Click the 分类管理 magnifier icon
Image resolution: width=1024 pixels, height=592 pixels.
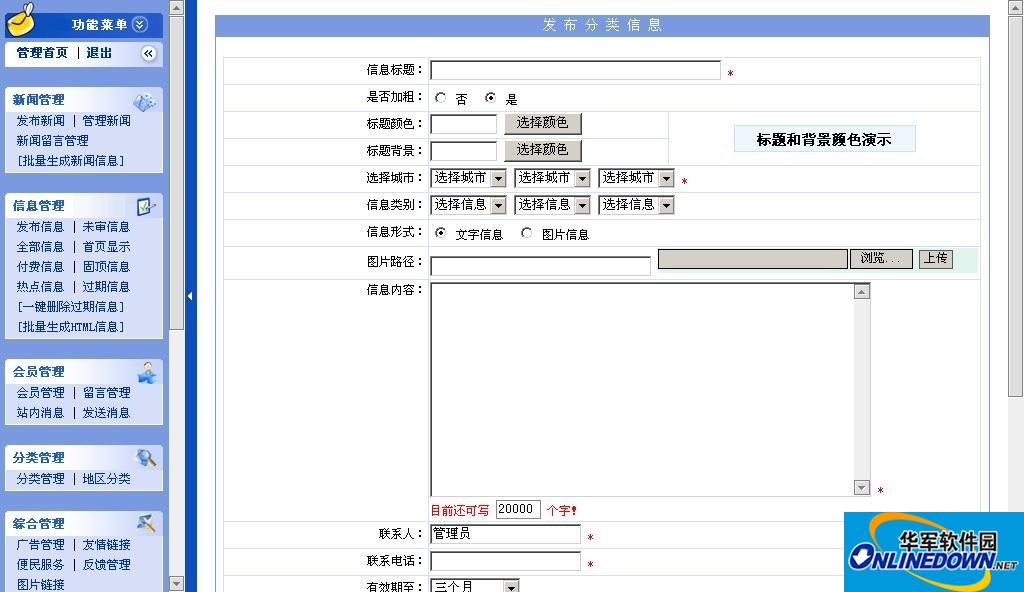(146, 458)
